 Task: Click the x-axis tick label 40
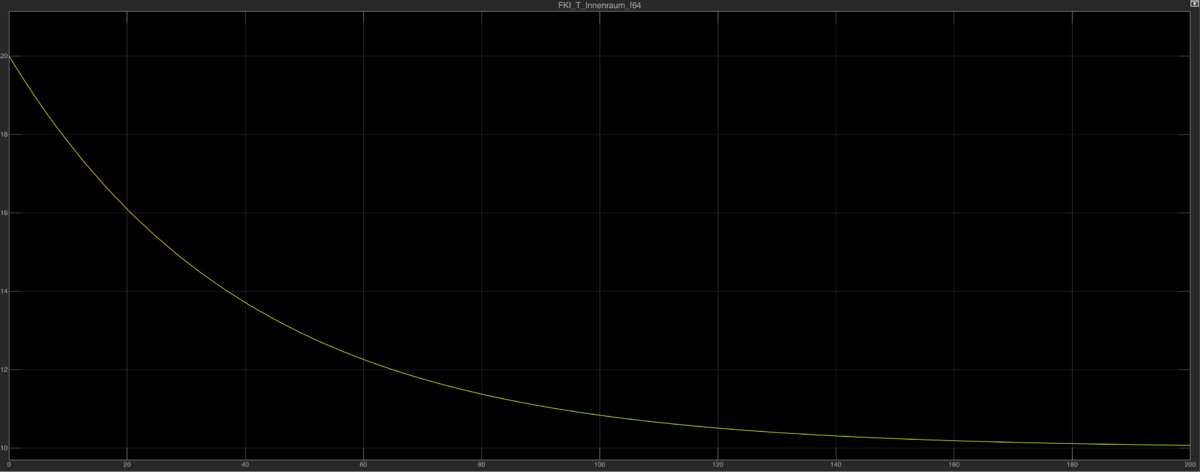coord(245,465)
